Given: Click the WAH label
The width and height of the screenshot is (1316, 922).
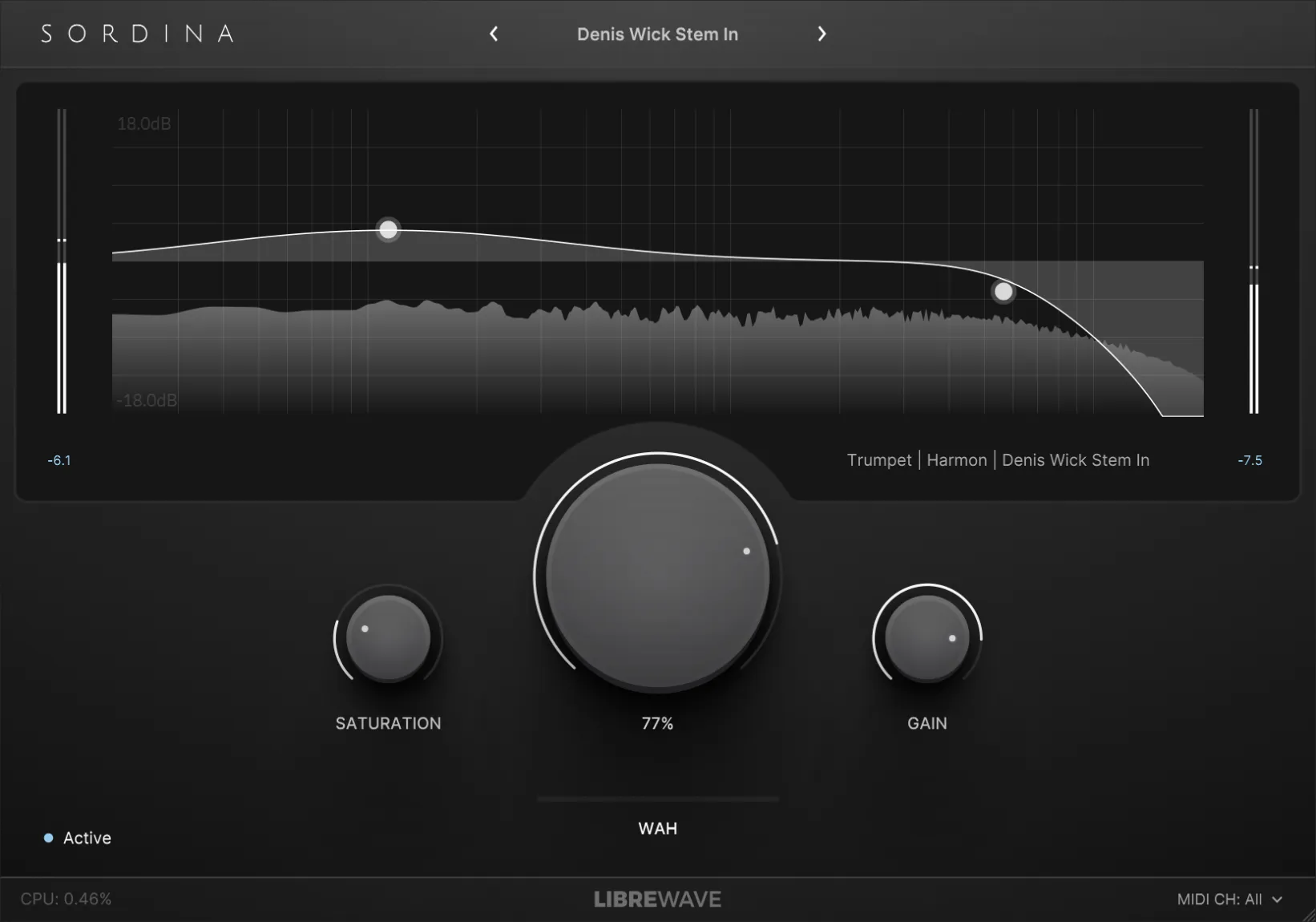Looking at the screenshot, I should pos(657,828).
